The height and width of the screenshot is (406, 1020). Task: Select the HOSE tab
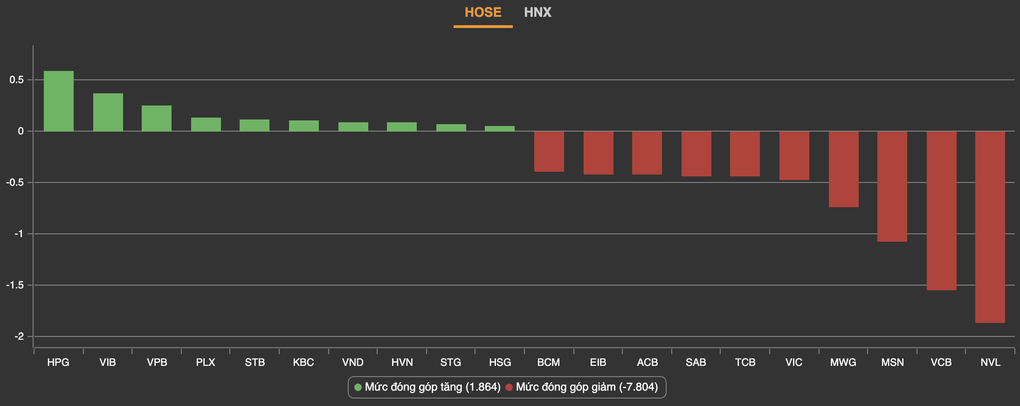pos(483,13)
